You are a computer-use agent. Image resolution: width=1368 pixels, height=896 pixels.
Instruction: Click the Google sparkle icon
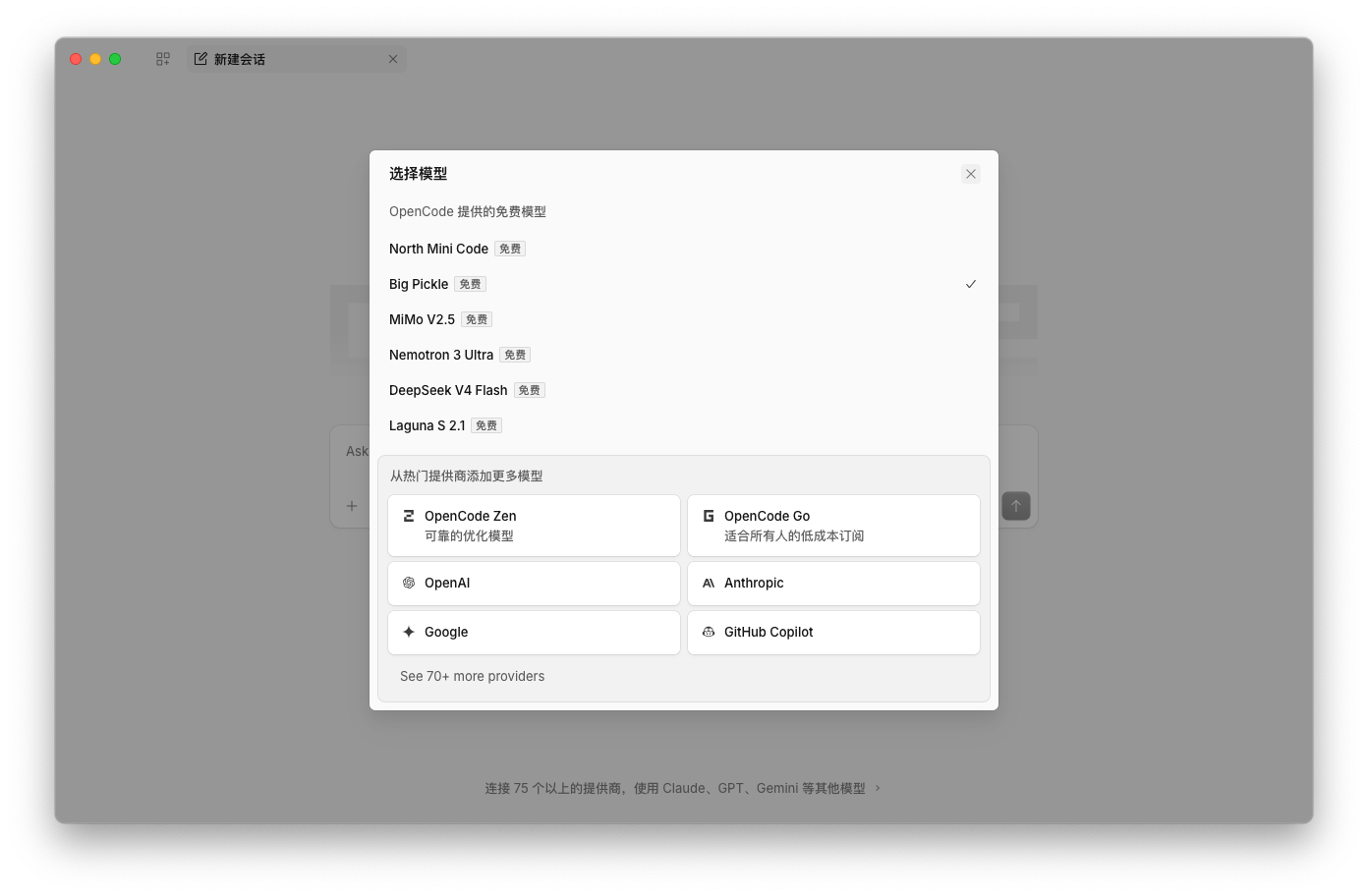pos(409,632)
